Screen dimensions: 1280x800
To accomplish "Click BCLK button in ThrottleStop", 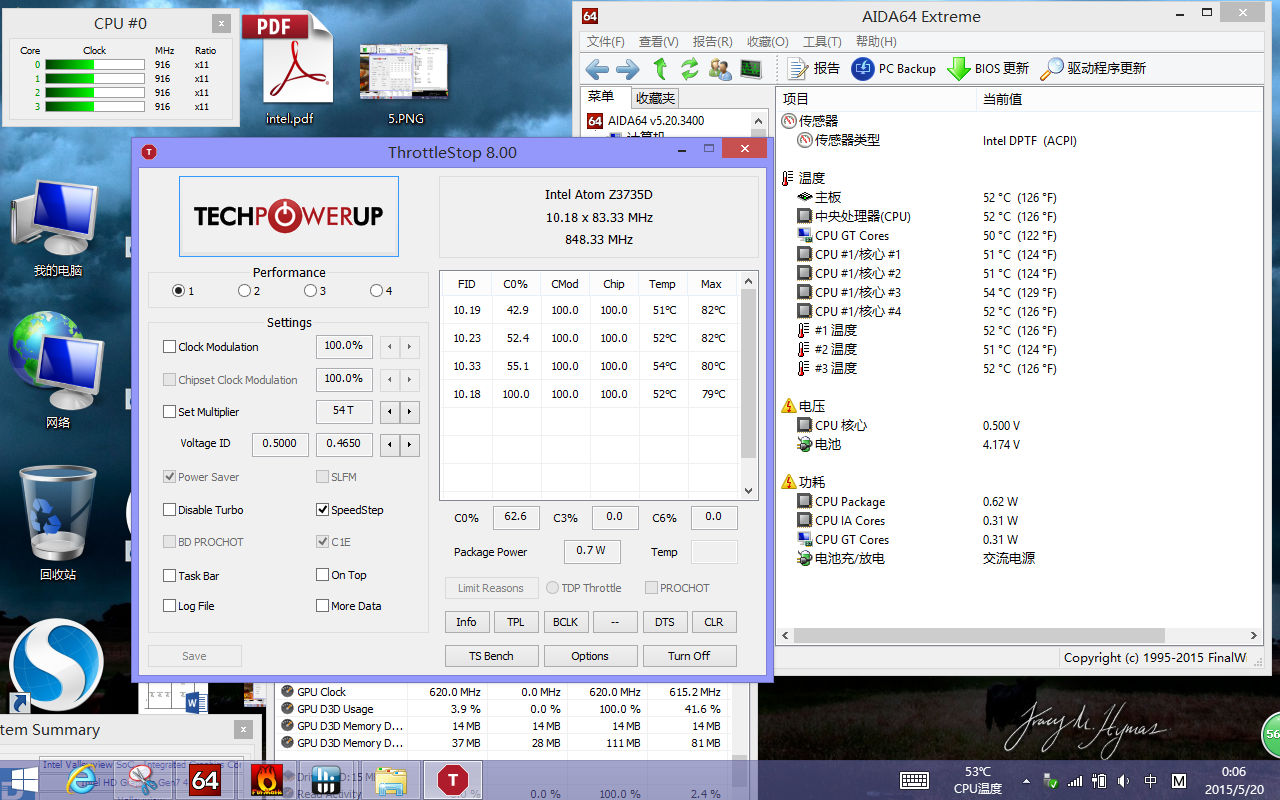I will point(565,622).
